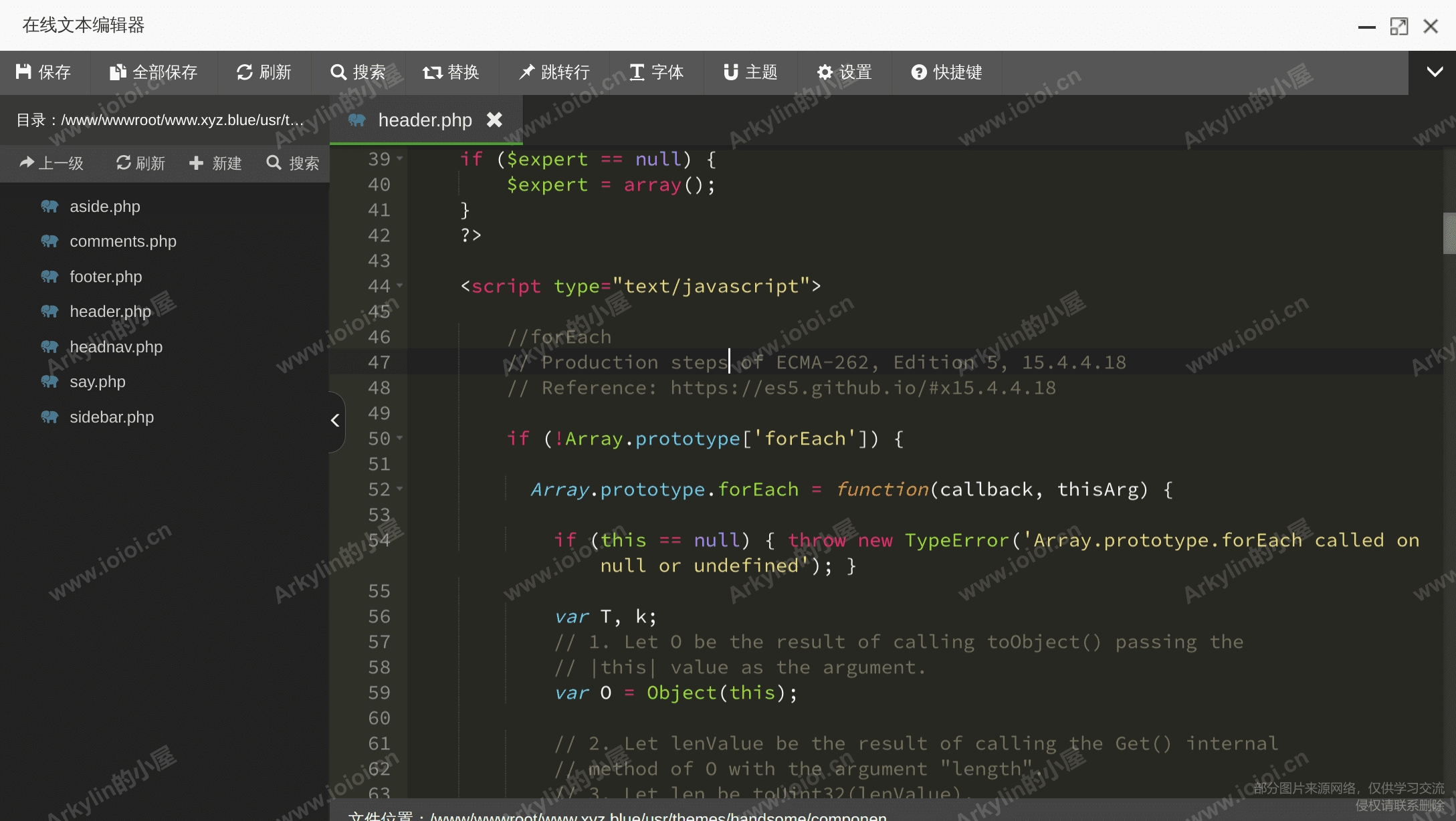This screenshot has height=821, width=1456.
Task: Close the header.php tab
Action: pyautogui.click(x=494, y=120)
